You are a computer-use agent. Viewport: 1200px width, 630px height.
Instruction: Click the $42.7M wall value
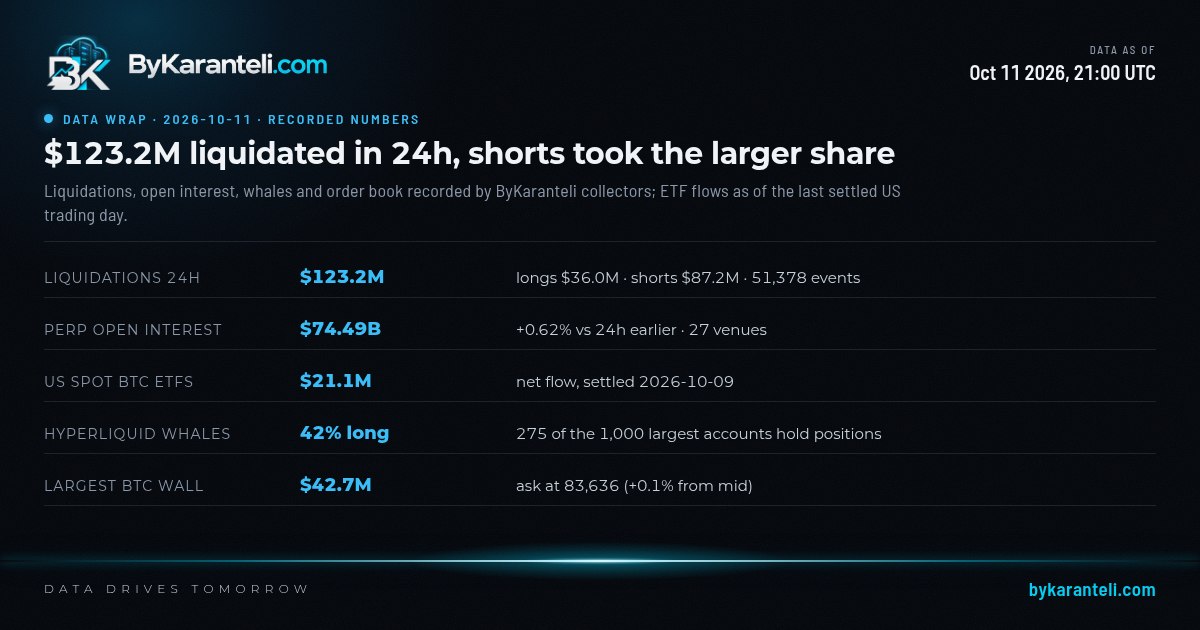pos(335,485)
